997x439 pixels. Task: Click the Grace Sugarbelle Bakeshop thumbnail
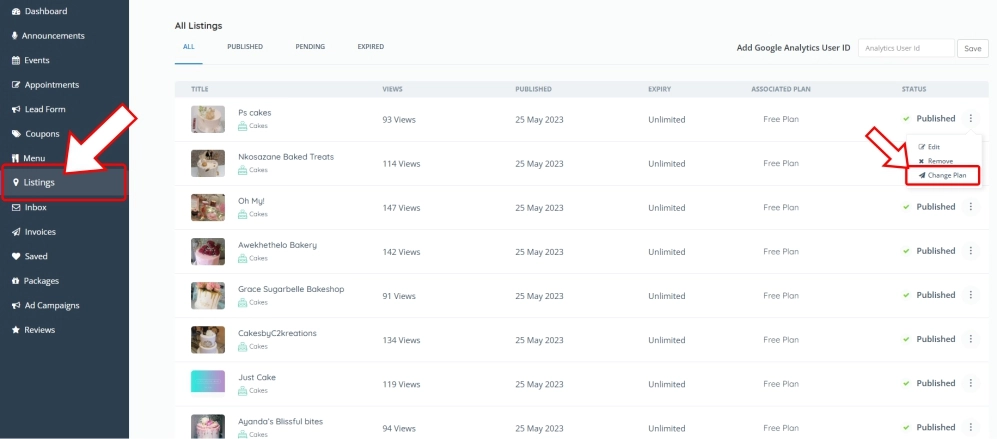click(x=208, y=295)
